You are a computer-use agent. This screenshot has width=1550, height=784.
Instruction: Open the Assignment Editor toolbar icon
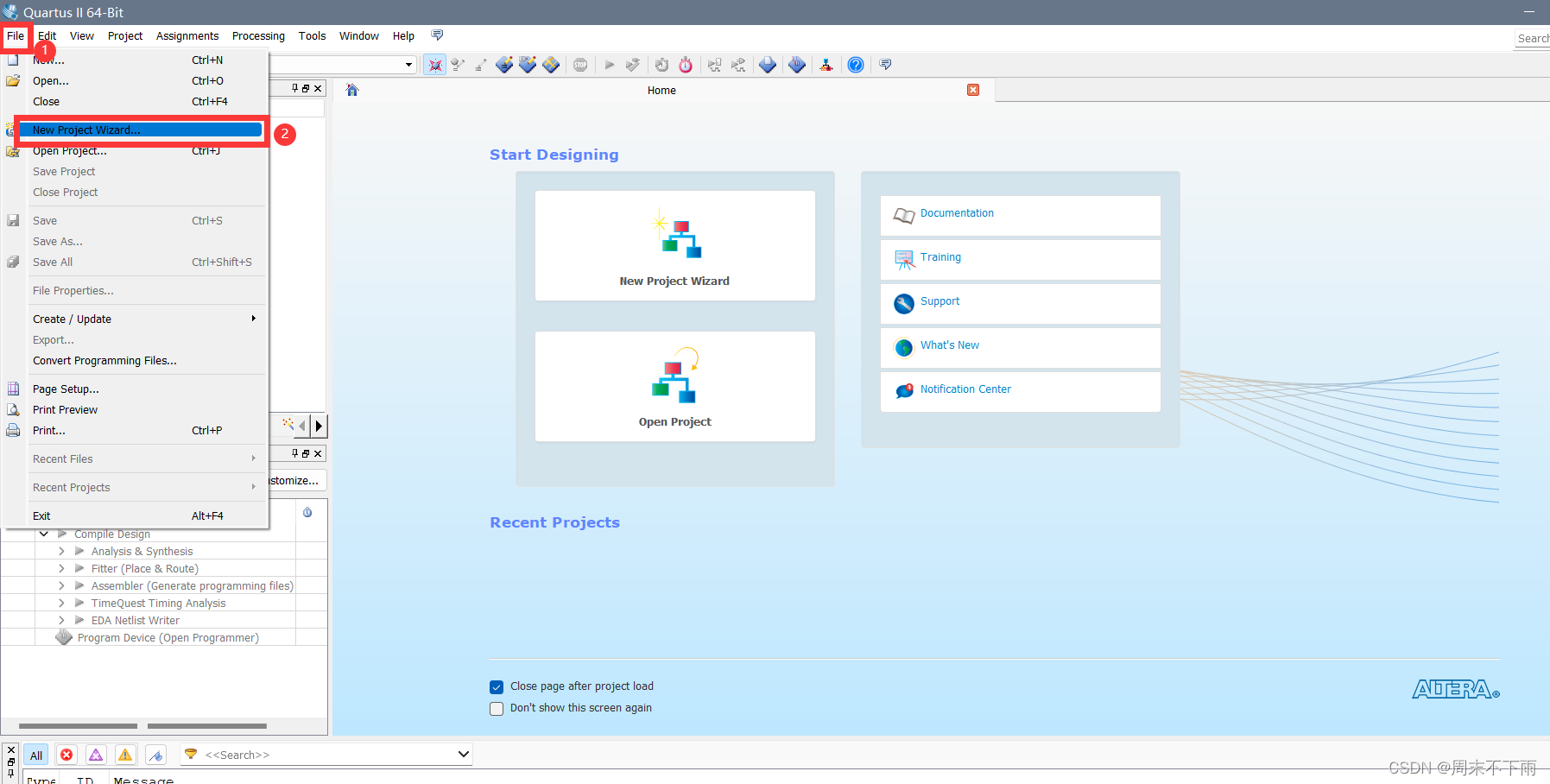pos(504,65)
